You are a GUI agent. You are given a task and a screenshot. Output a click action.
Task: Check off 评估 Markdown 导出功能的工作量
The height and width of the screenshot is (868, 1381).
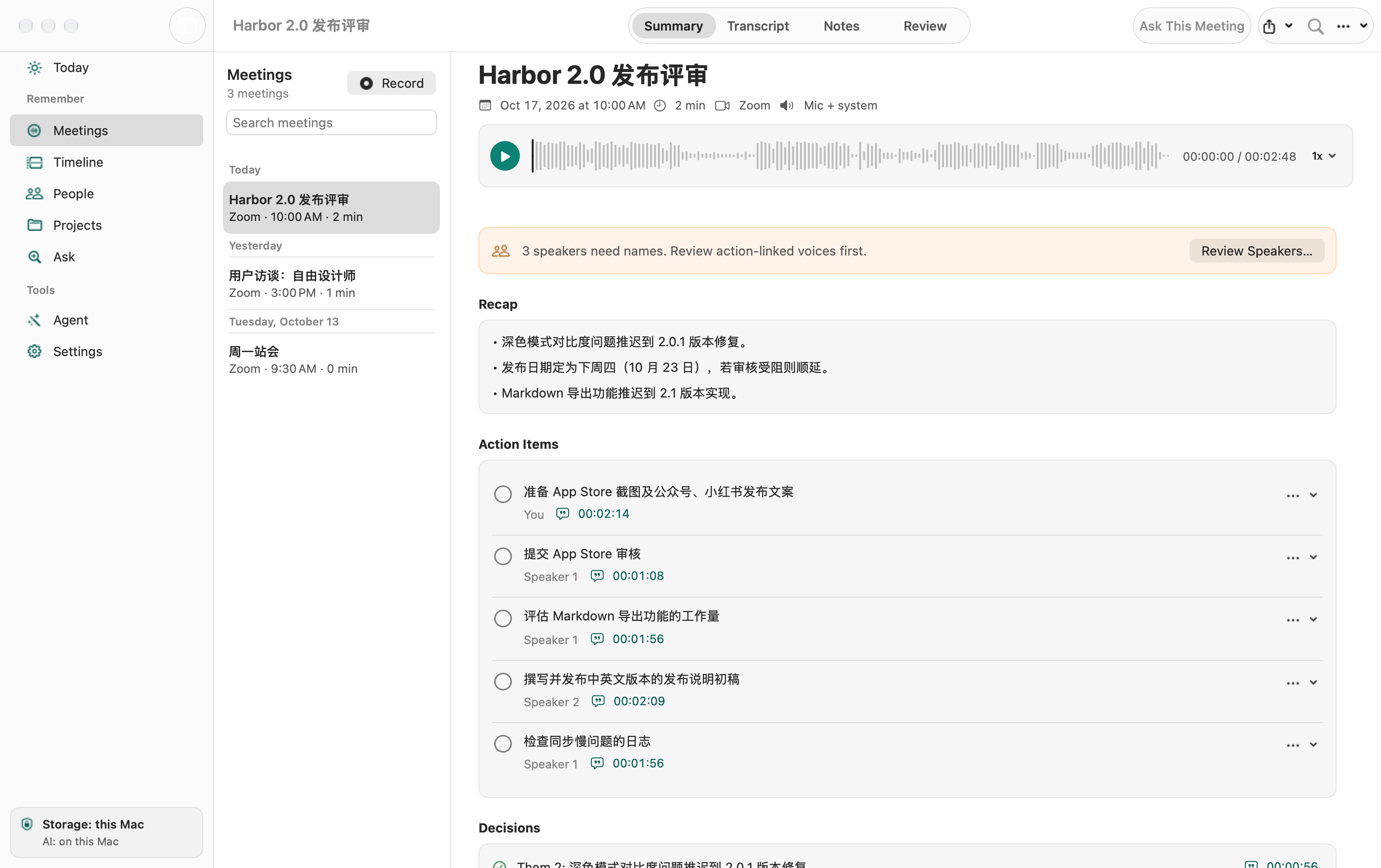click(503, 618)
